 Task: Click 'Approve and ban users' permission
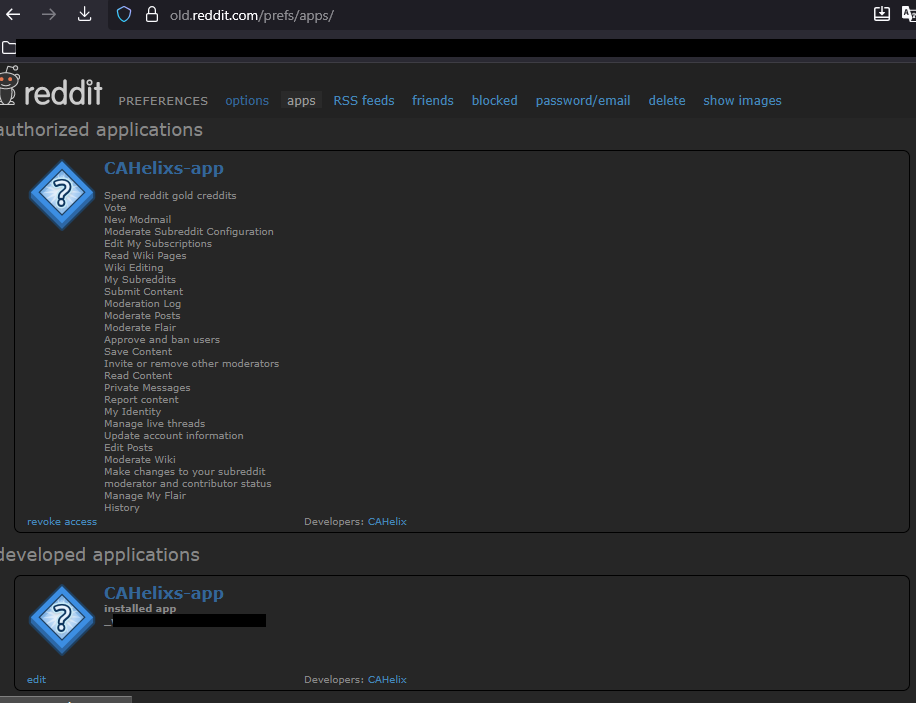(x=162, y=340)
